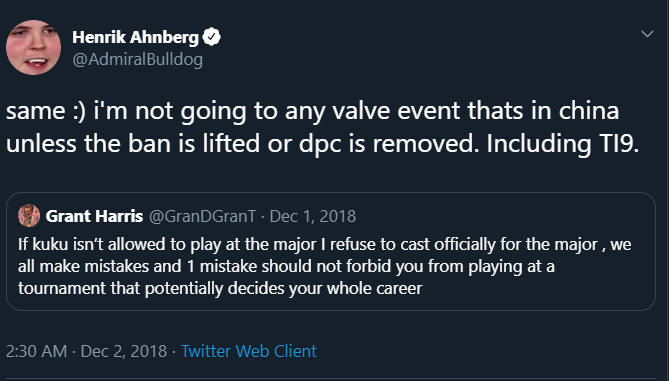Click tweet text 'unless the ban is lifted'
Viewport: 669px width, 381px height.
pos(133,143)
